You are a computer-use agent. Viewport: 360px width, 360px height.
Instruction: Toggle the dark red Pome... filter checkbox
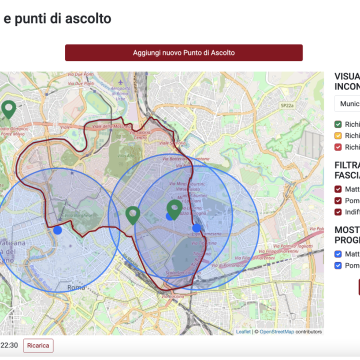click(338, 201)
